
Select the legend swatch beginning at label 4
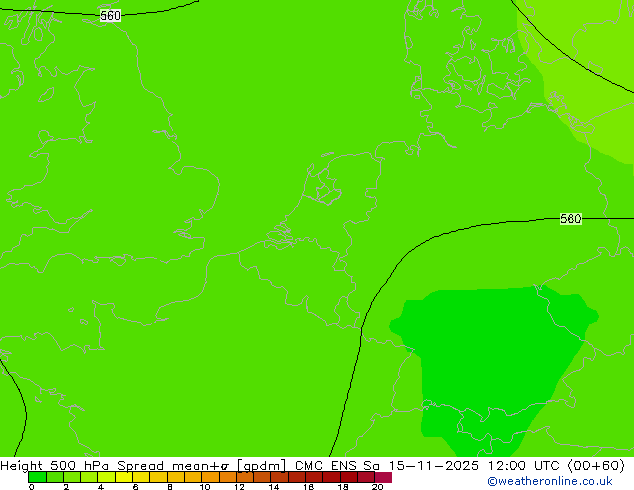(107, 477)
